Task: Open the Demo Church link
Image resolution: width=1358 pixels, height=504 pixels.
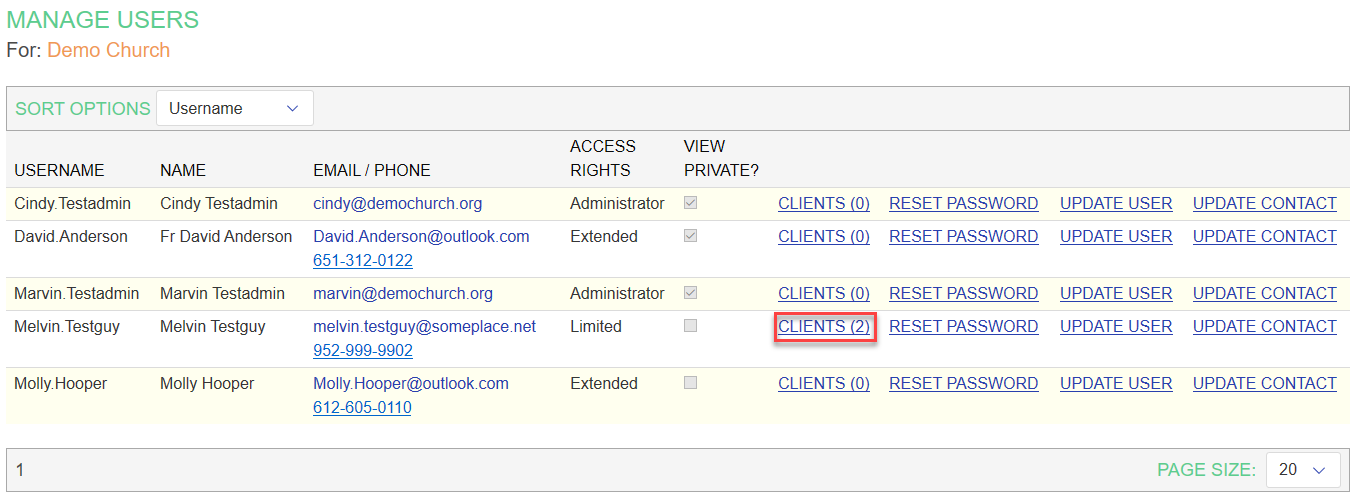Action: click(x=108, y=50)
